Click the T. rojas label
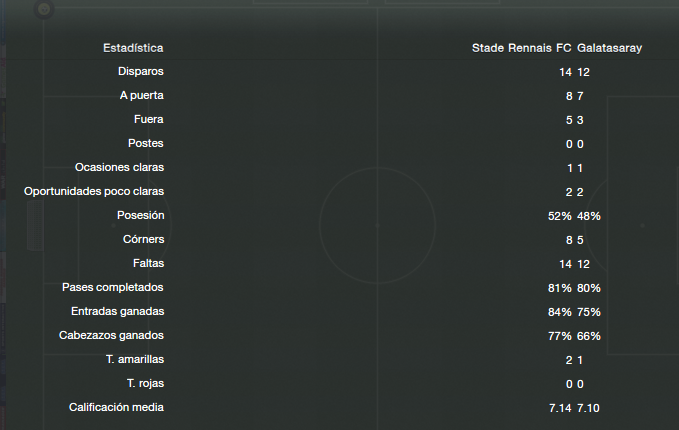The height and width of the screenshot is (430, 679). (x=145, y=384)
